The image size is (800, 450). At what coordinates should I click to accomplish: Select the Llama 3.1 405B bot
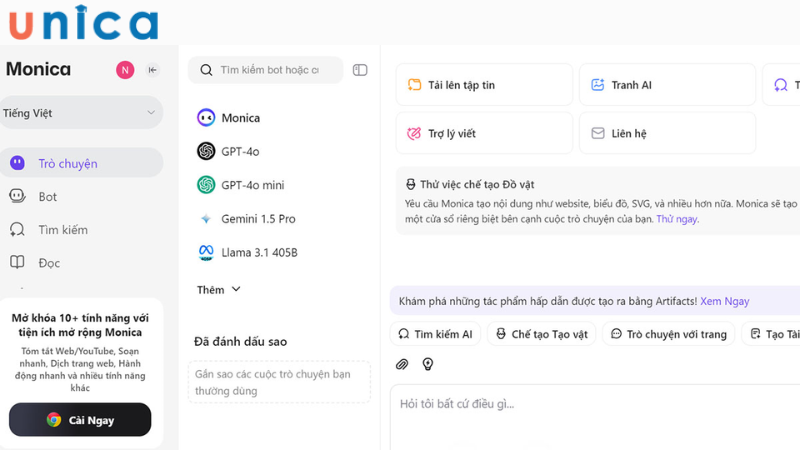[258, 253]
